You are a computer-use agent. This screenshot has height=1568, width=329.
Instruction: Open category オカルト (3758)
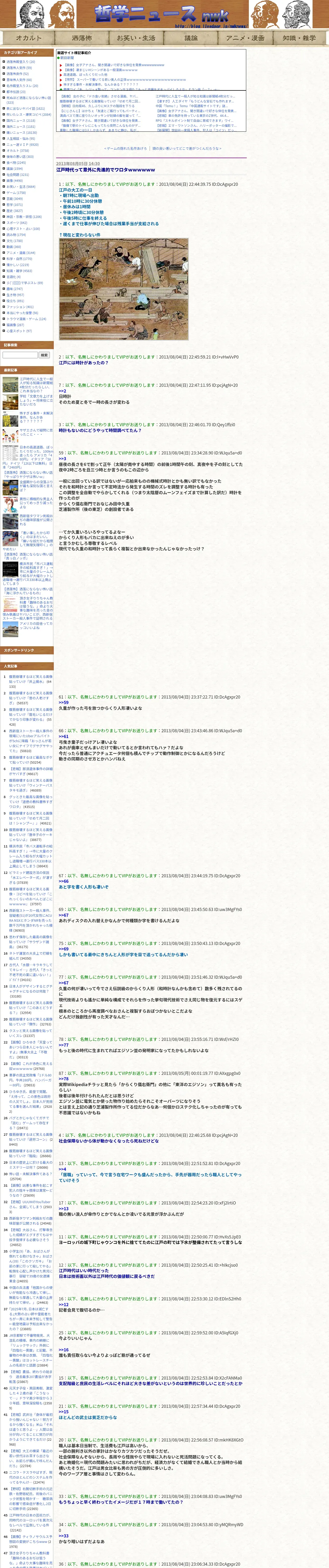coord(18,150)
